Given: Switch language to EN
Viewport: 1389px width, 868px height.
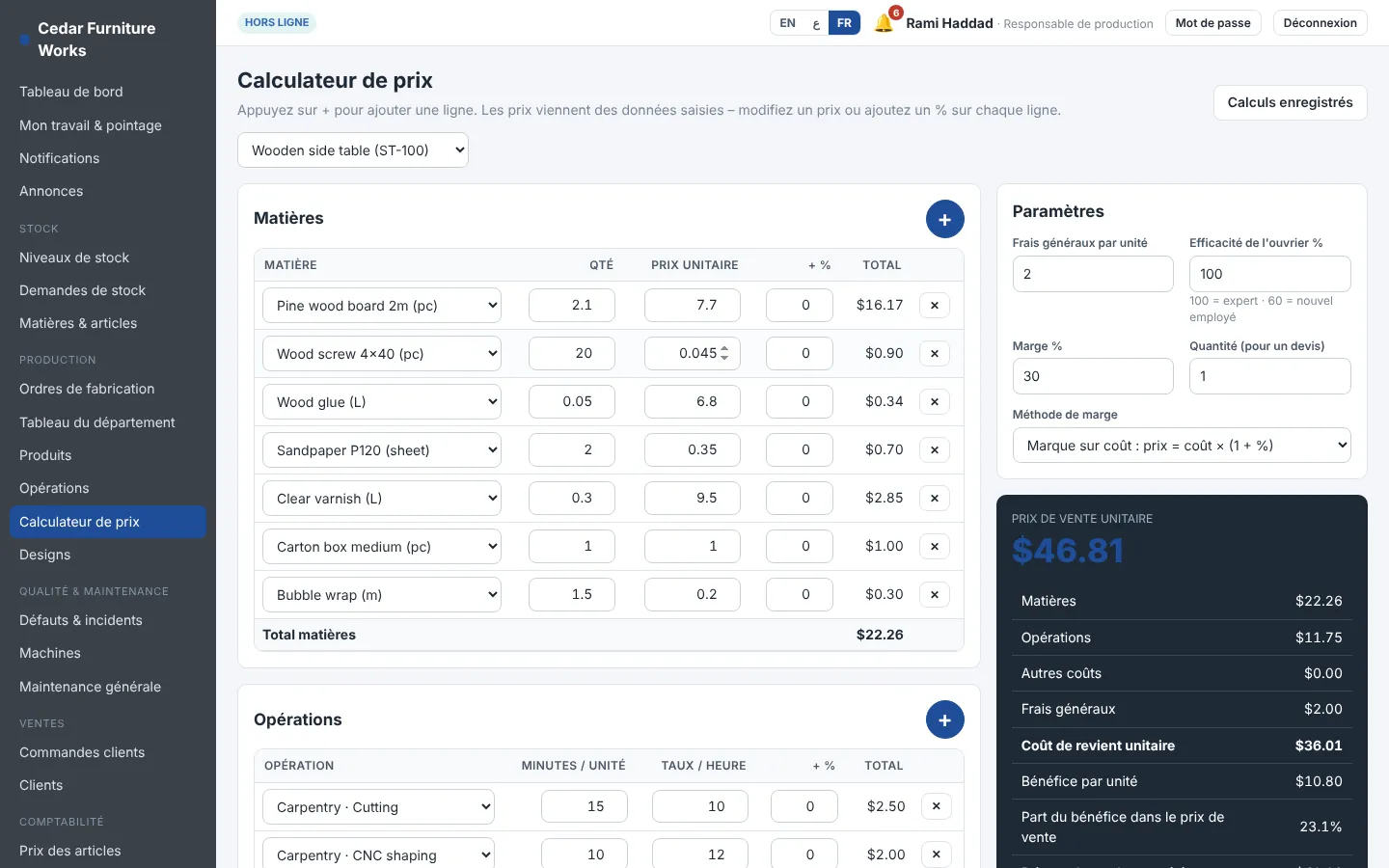Looking at the screenshot, I should point(788,23).
